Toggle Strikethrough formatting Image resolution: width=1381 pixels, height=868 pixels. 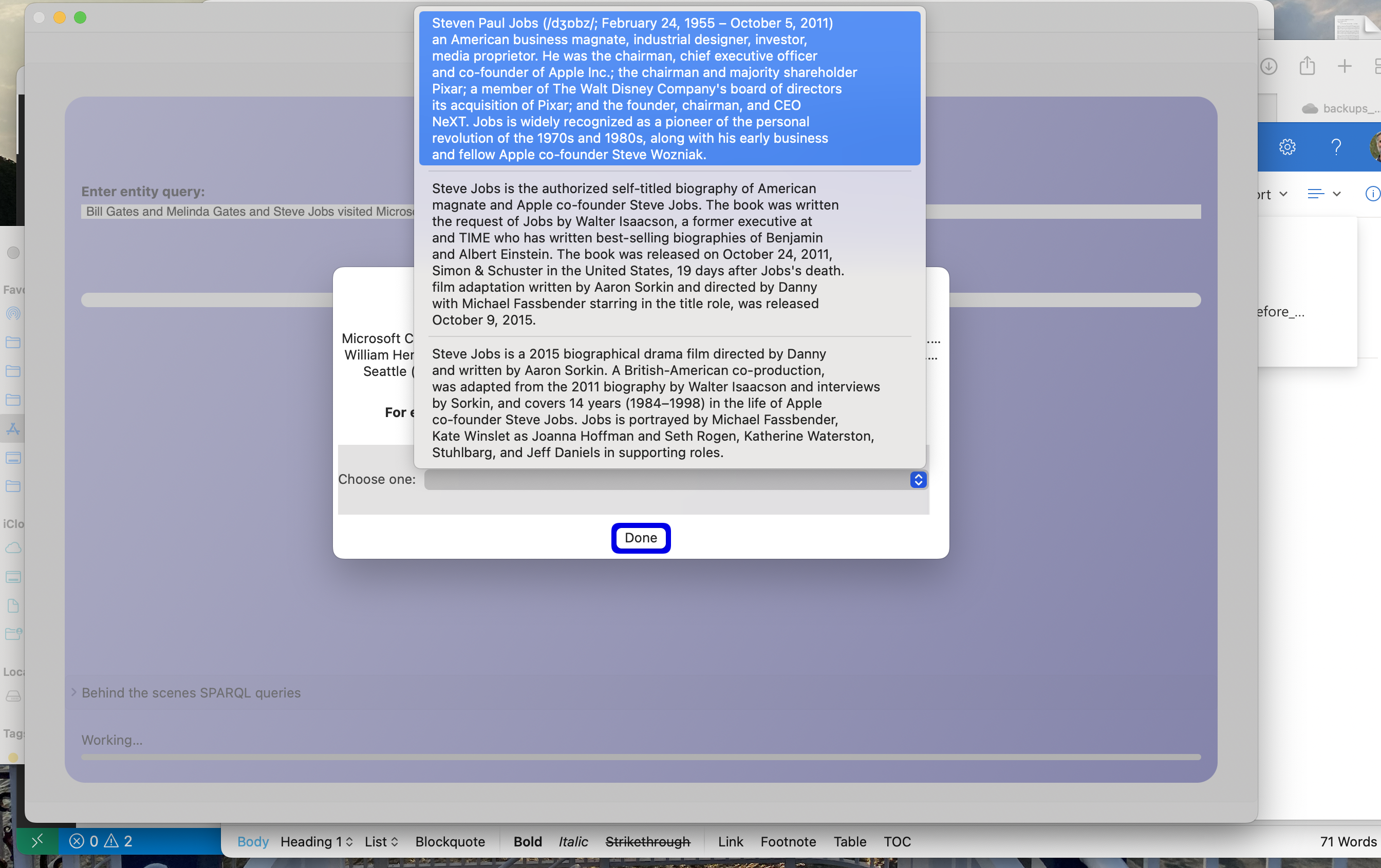(x=647, y=842)
